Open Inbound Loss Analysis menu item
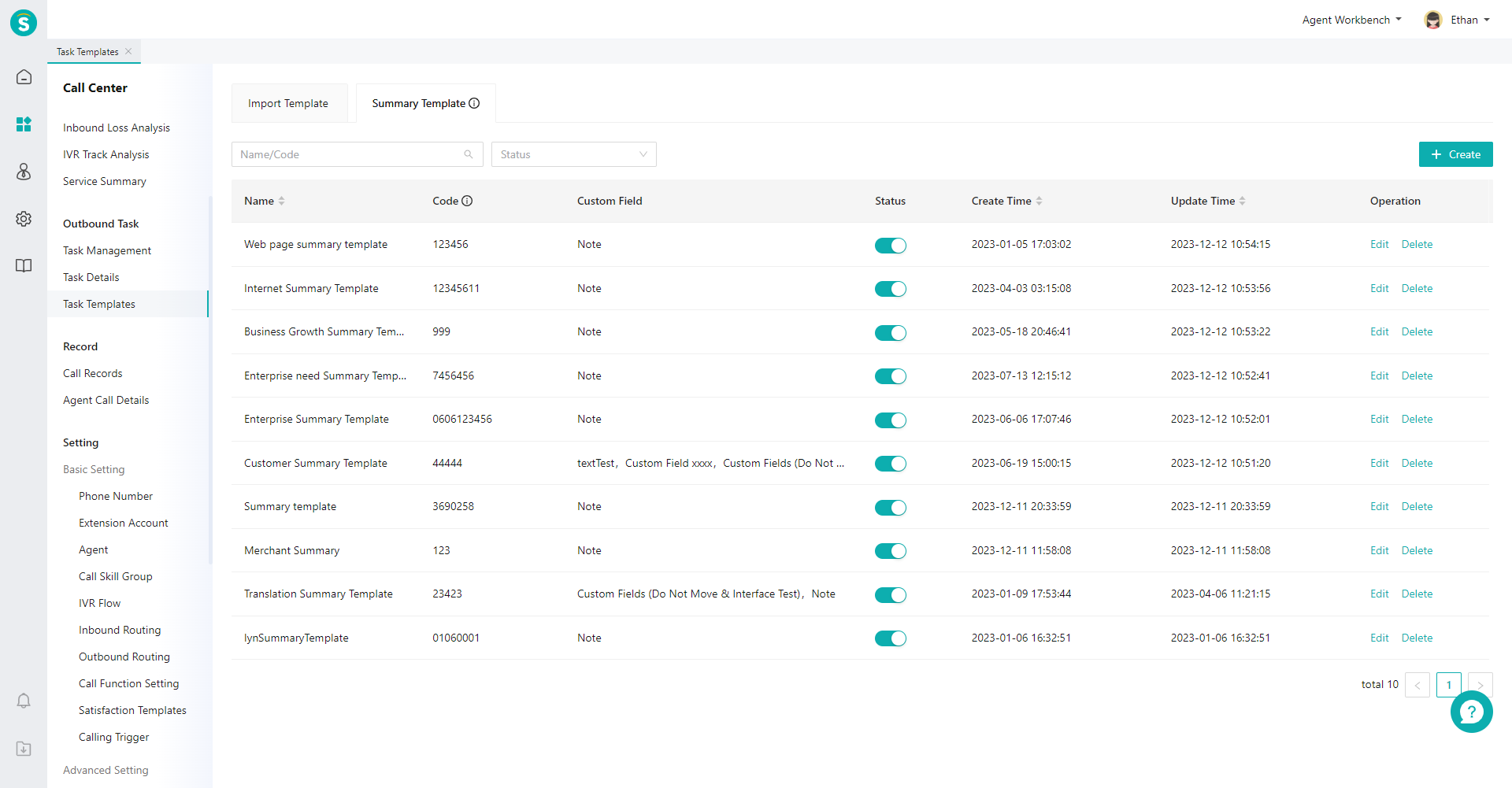 coord(117,128)
